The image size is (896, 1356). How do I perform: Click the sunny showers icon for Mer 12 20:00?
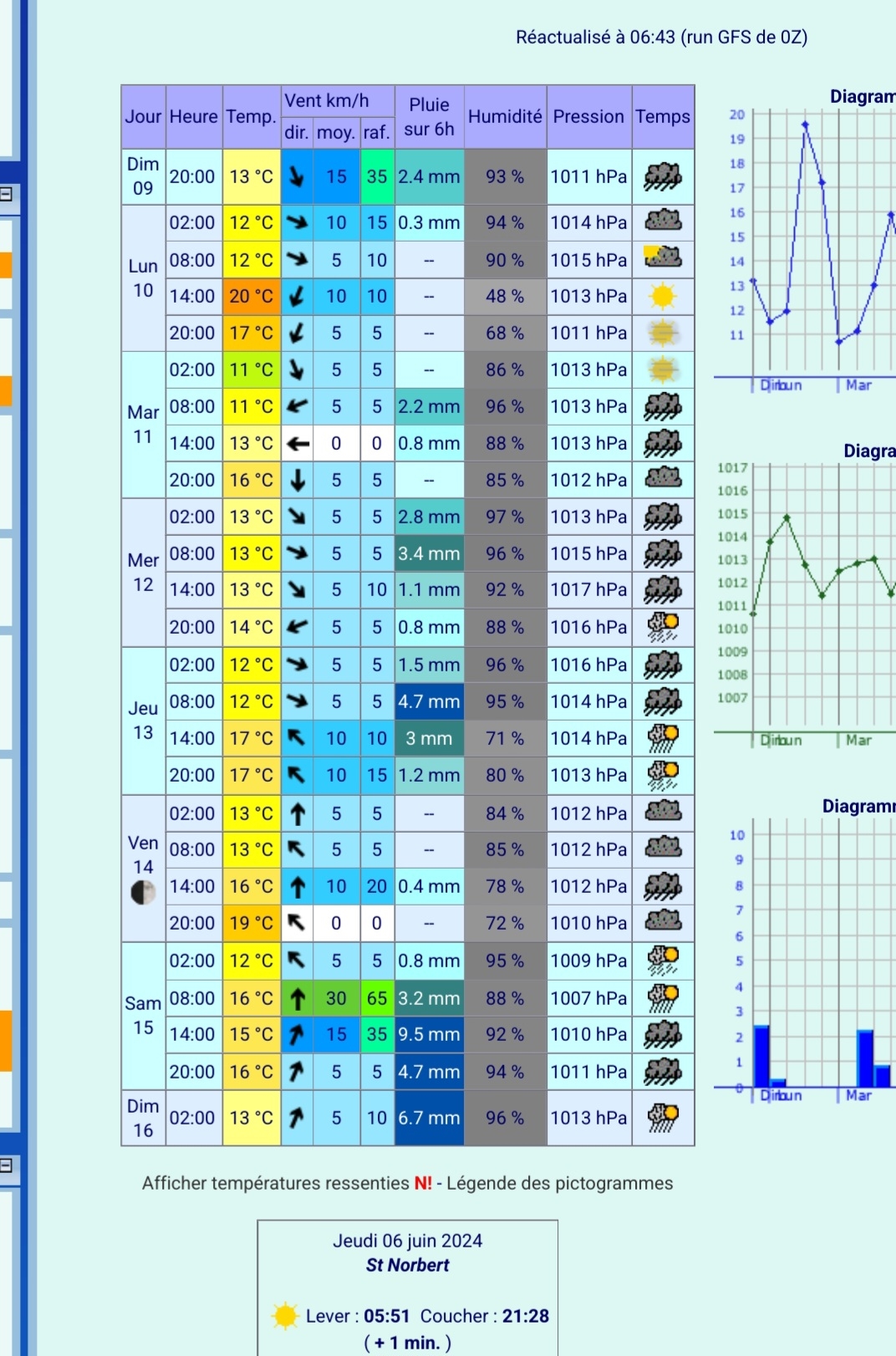click(x=663, y=627)
